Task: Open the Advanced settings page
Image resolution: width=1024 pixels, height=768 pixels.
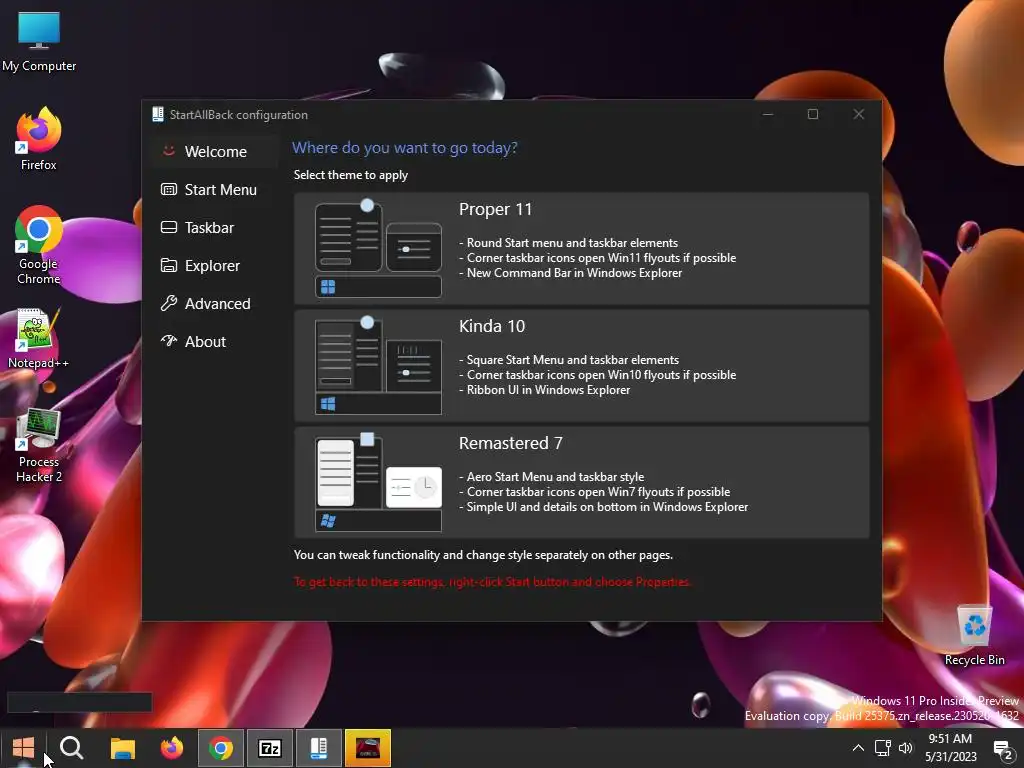Action: (x=214, y=303)
